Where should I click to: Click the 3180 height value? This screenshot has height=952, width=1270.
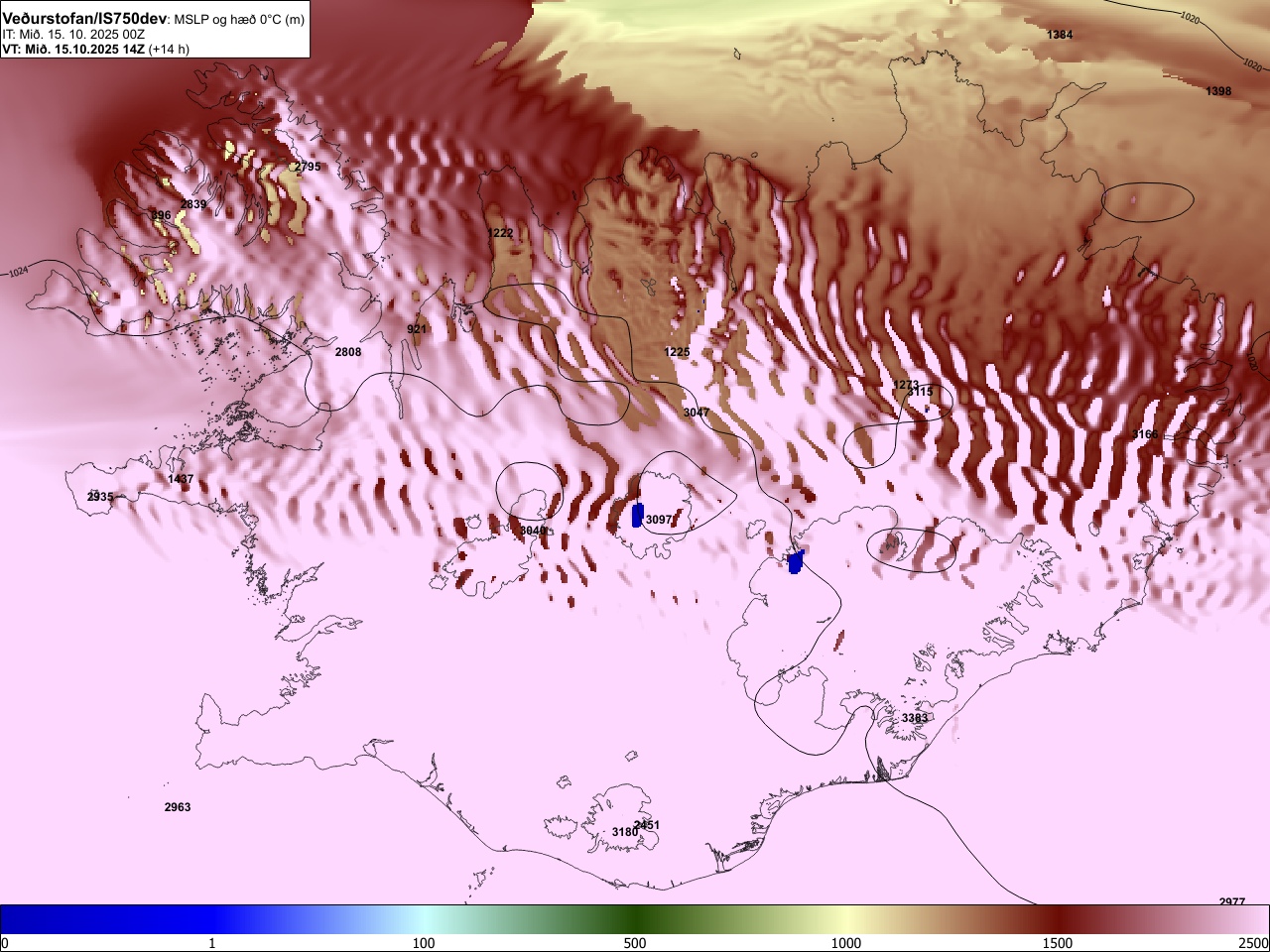[625, 832]
